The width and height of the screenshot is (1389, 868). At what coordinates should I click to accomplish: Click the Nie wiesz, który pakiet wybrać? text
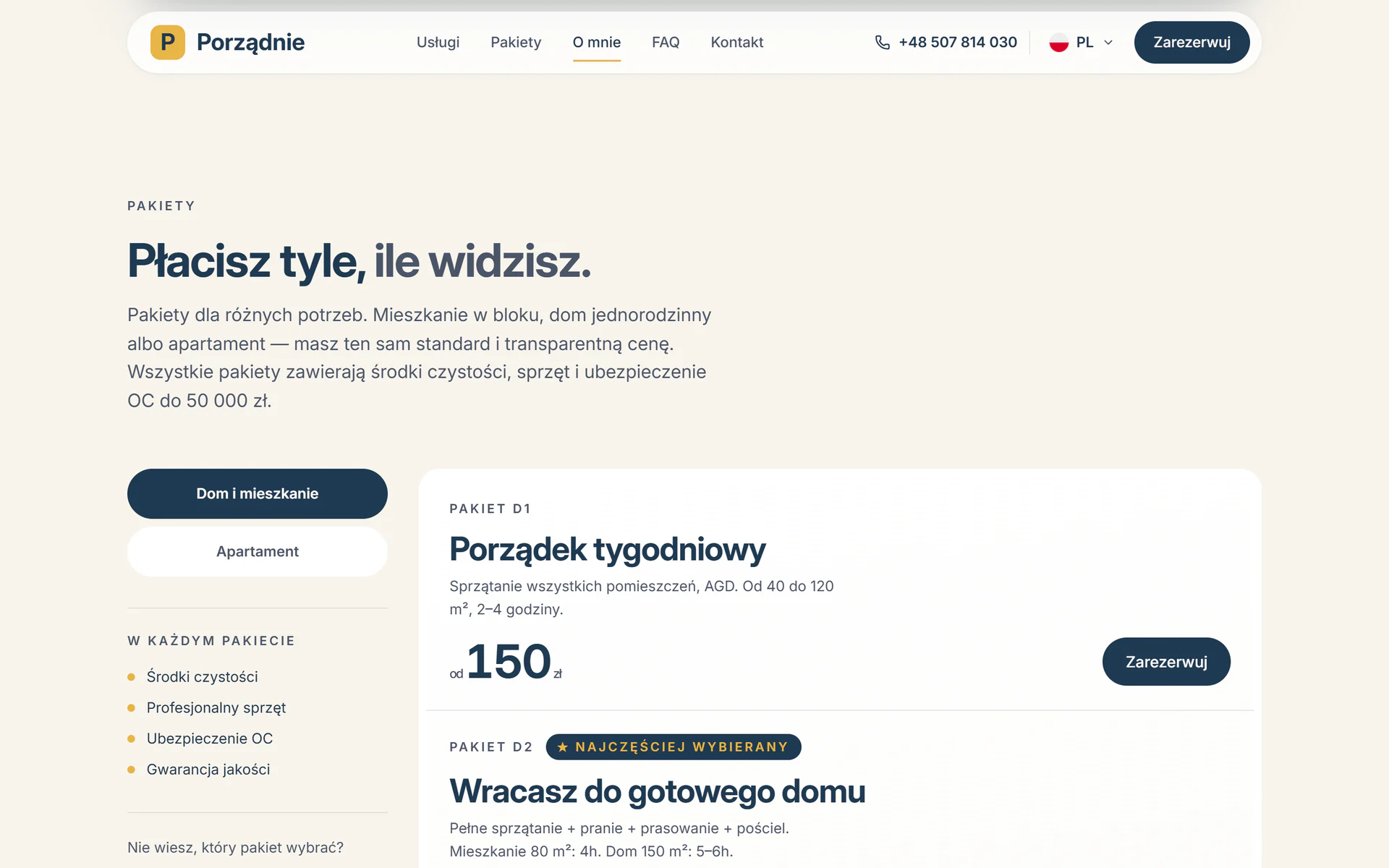235,847
